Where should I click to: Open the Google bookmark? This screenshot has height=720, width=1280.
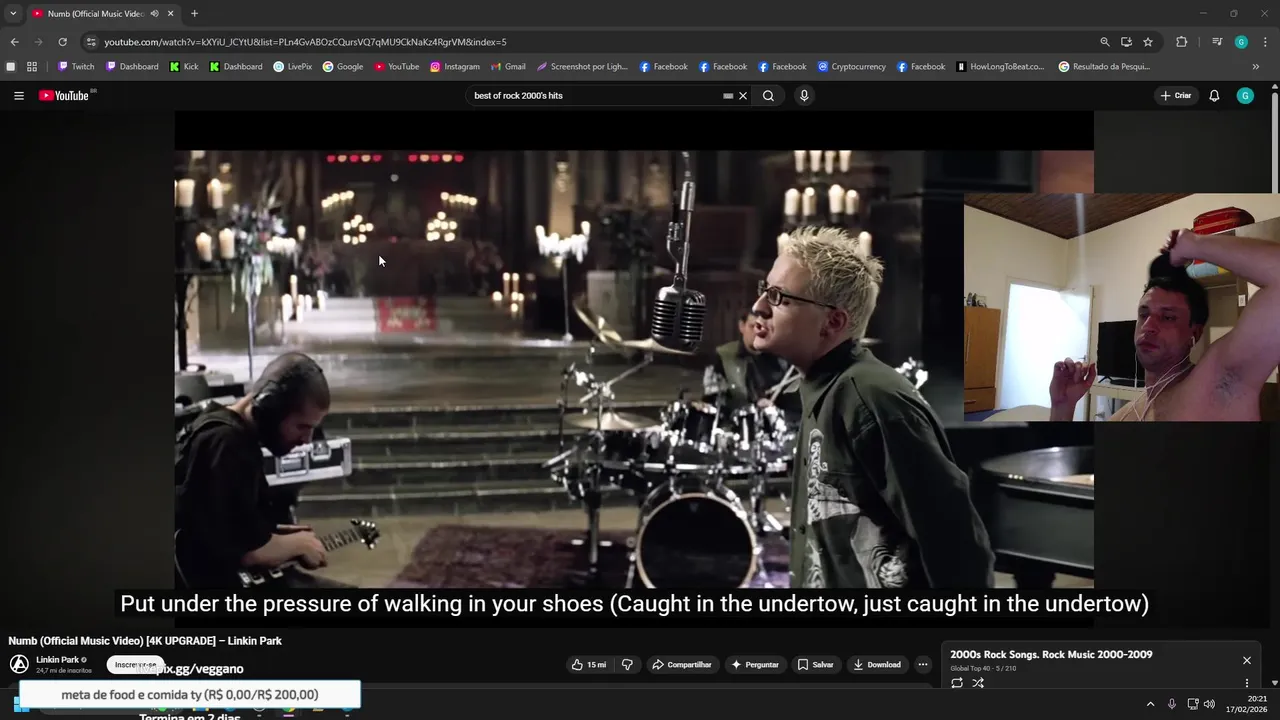(x=343, y=67)
